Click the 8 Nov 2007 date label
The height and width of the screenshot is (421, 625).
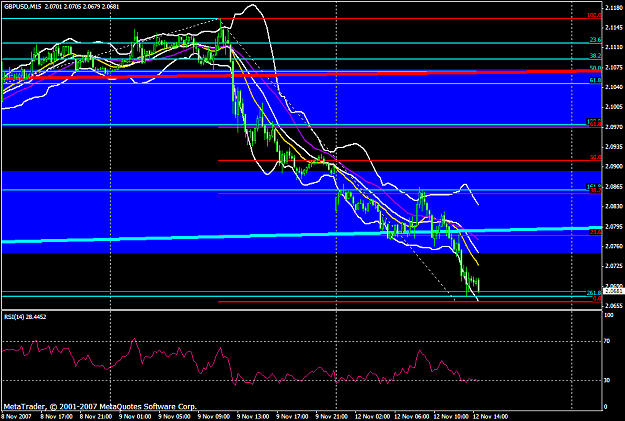tap(15, 417)
